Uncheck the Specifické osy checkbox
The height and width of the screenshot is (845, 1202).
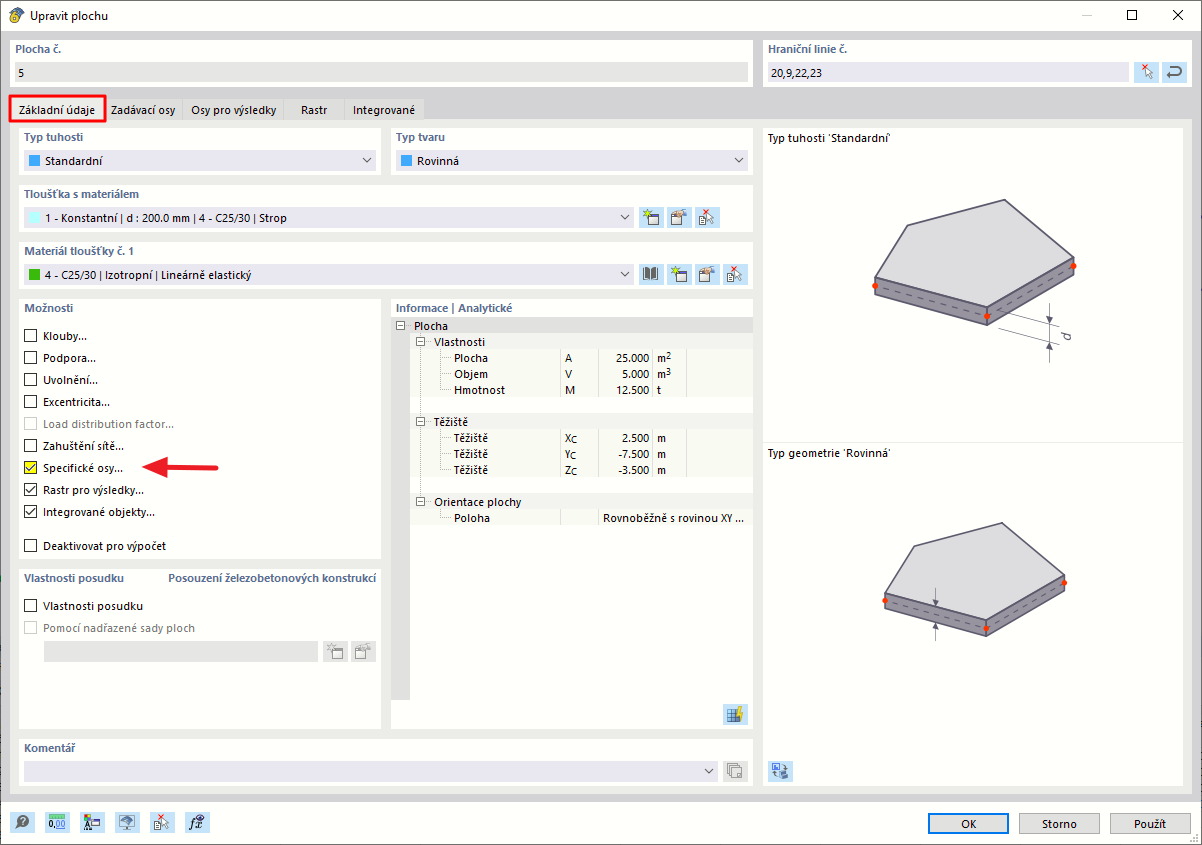pyautogui.click(x=31, y=468)
